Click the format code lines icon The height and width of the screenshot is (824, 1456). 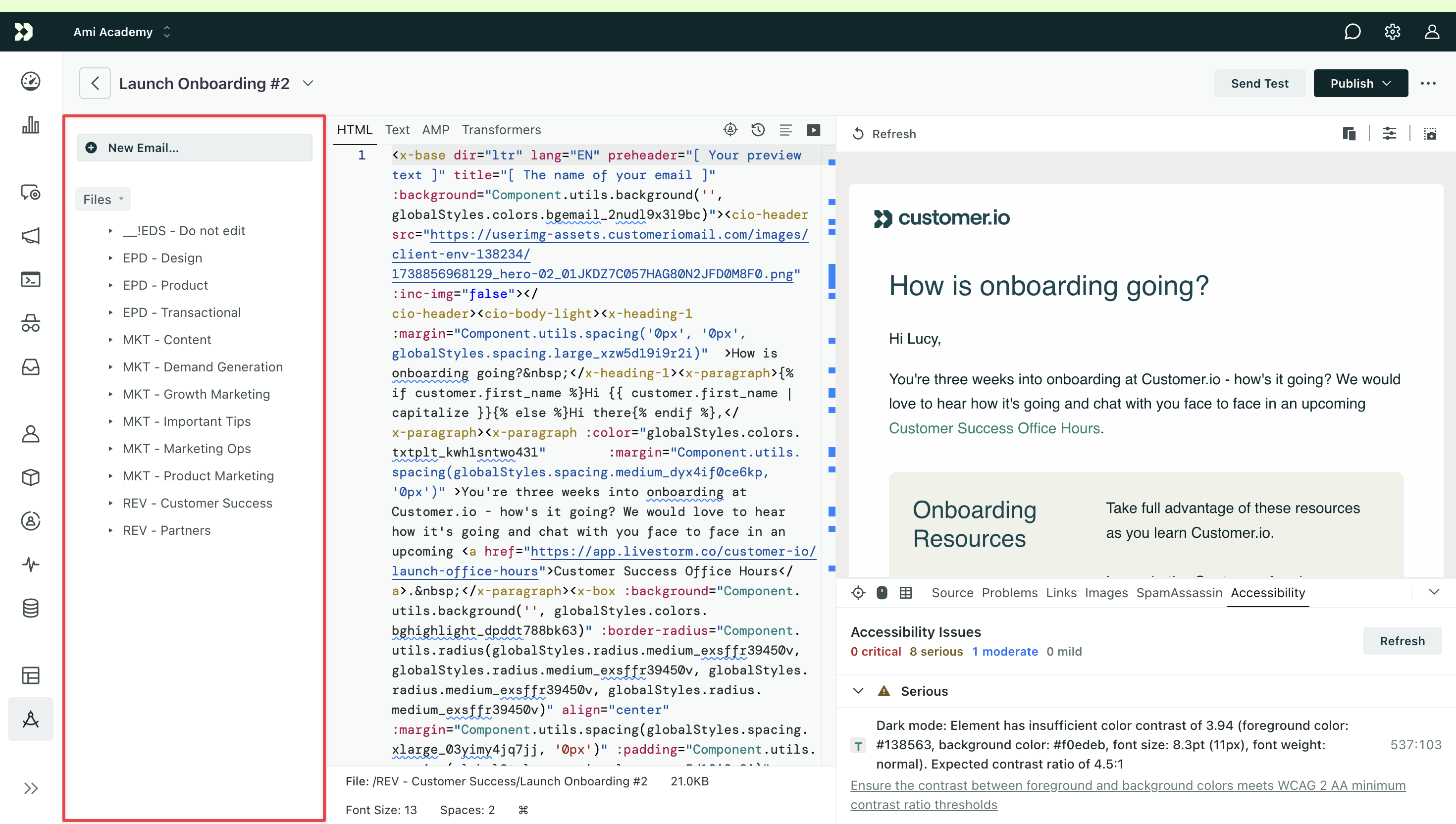pos(785,130)
